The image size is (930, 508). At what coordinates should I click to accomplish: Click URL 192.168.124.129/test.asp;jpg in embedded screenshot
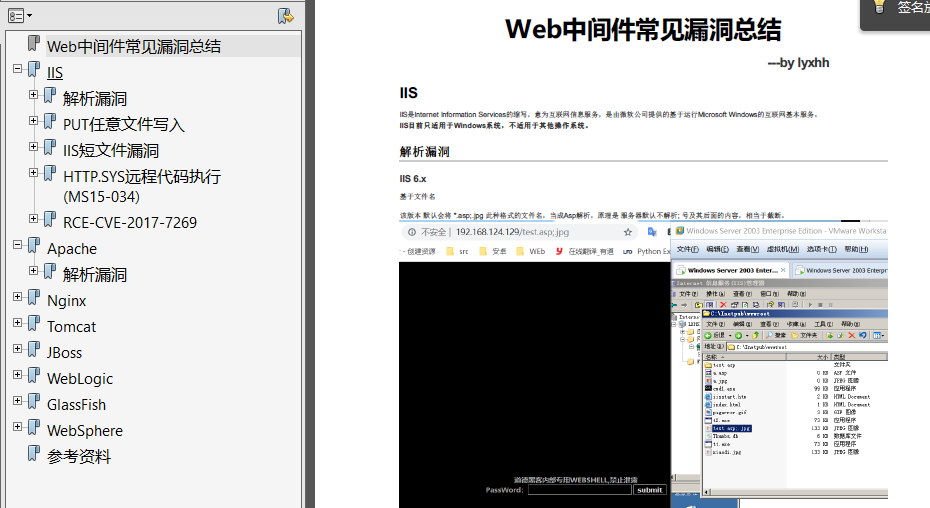[512, 232]
